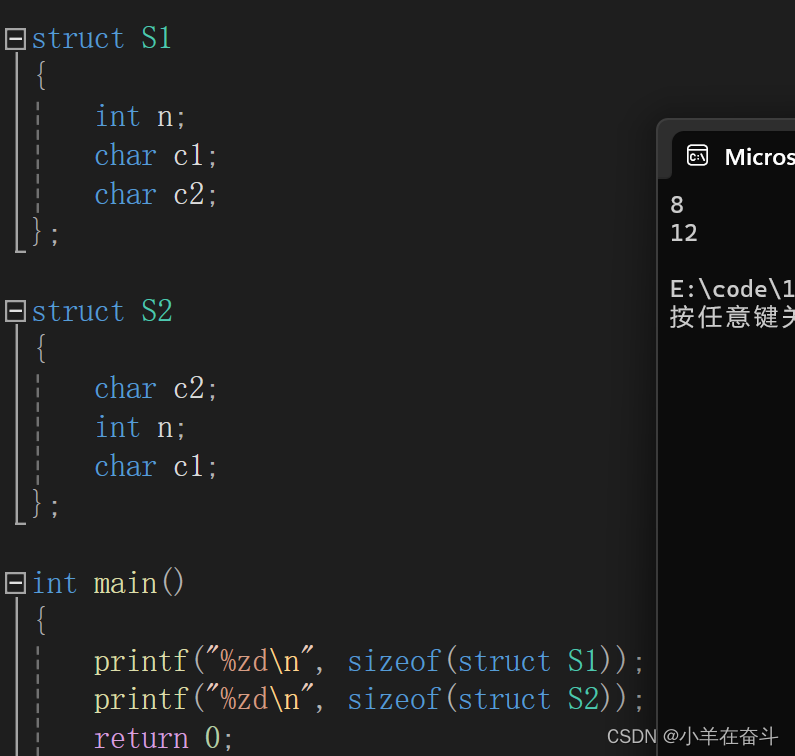
Task: Click console output value 12
Action: pyautogui.click(x=683, y=233)
